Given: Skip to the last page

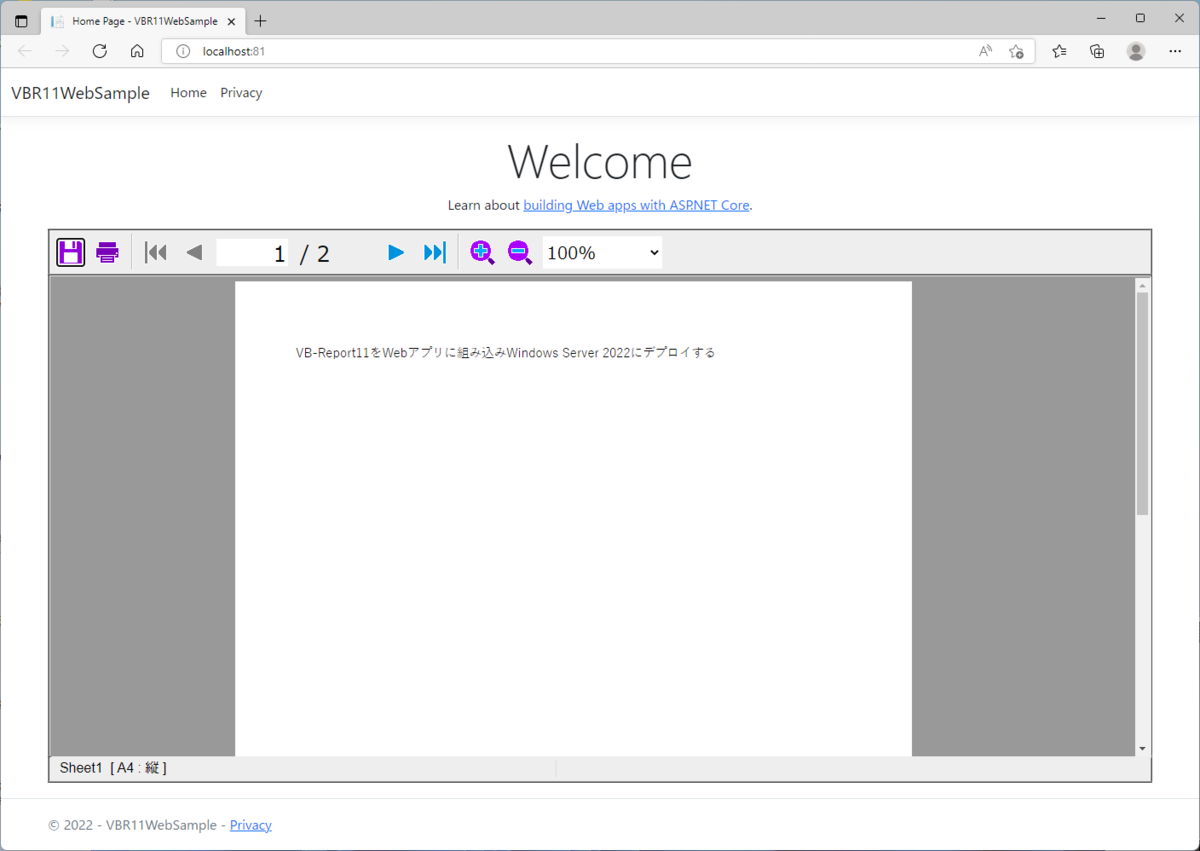Looking at the screenshot, I should point(433,252).
